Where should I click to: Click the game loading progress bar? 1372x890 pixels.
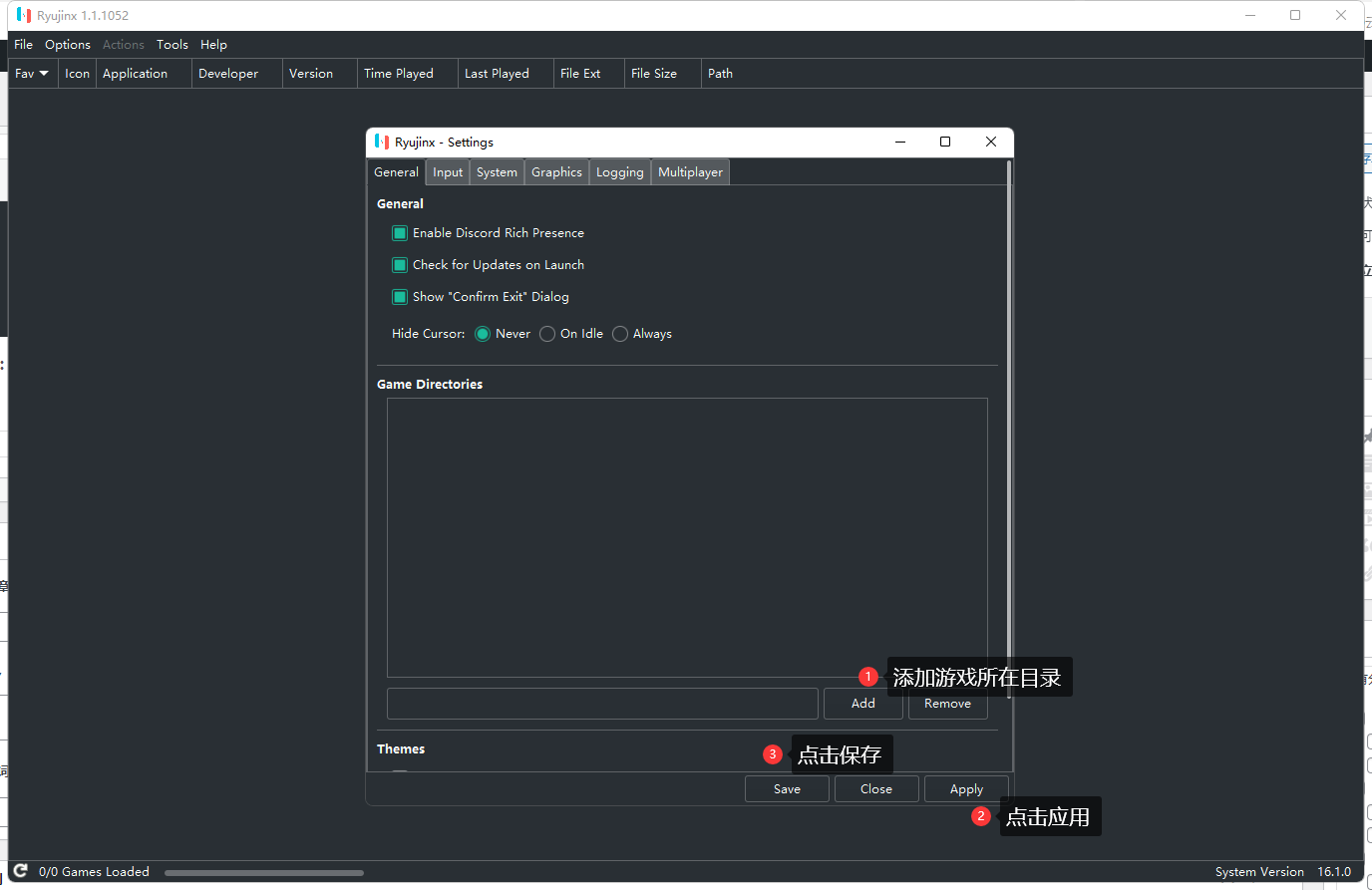(264, 873)
